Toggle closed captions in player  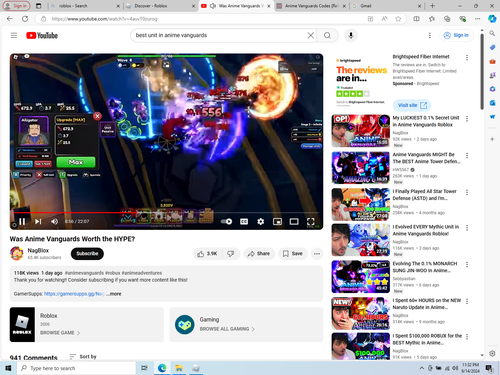[244, 221]
